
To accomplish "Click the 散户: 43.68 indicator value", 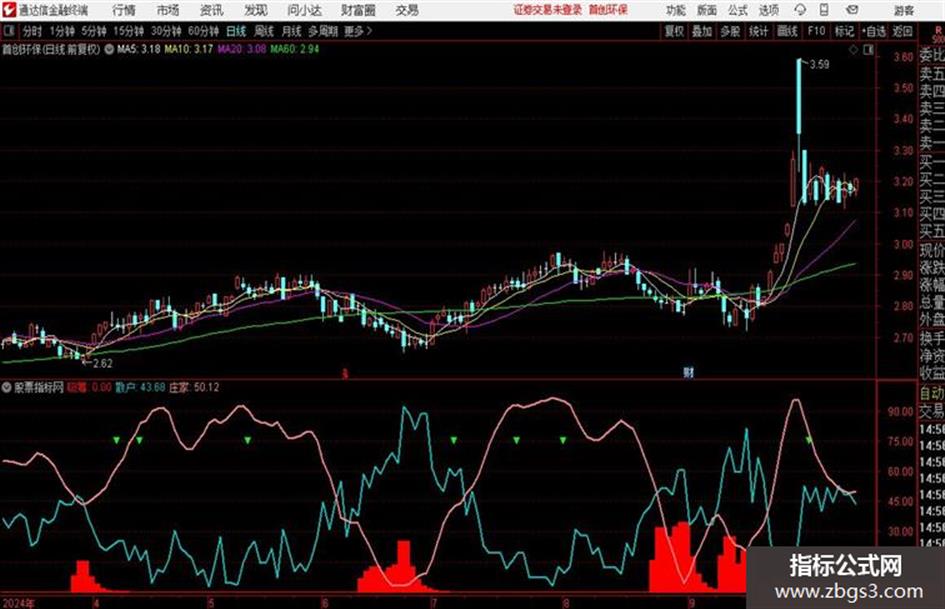I will (x=140, y=387).
